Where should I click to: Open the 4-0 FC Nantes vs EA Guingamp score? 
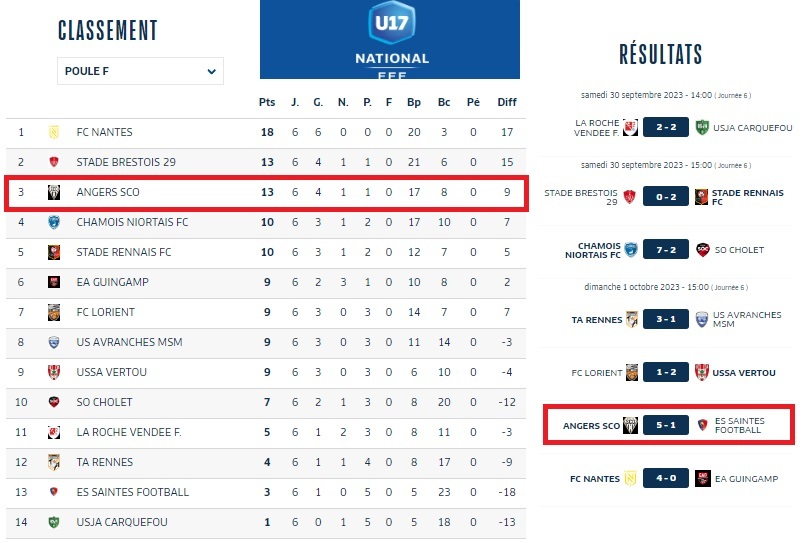click(x=665, y=479)
